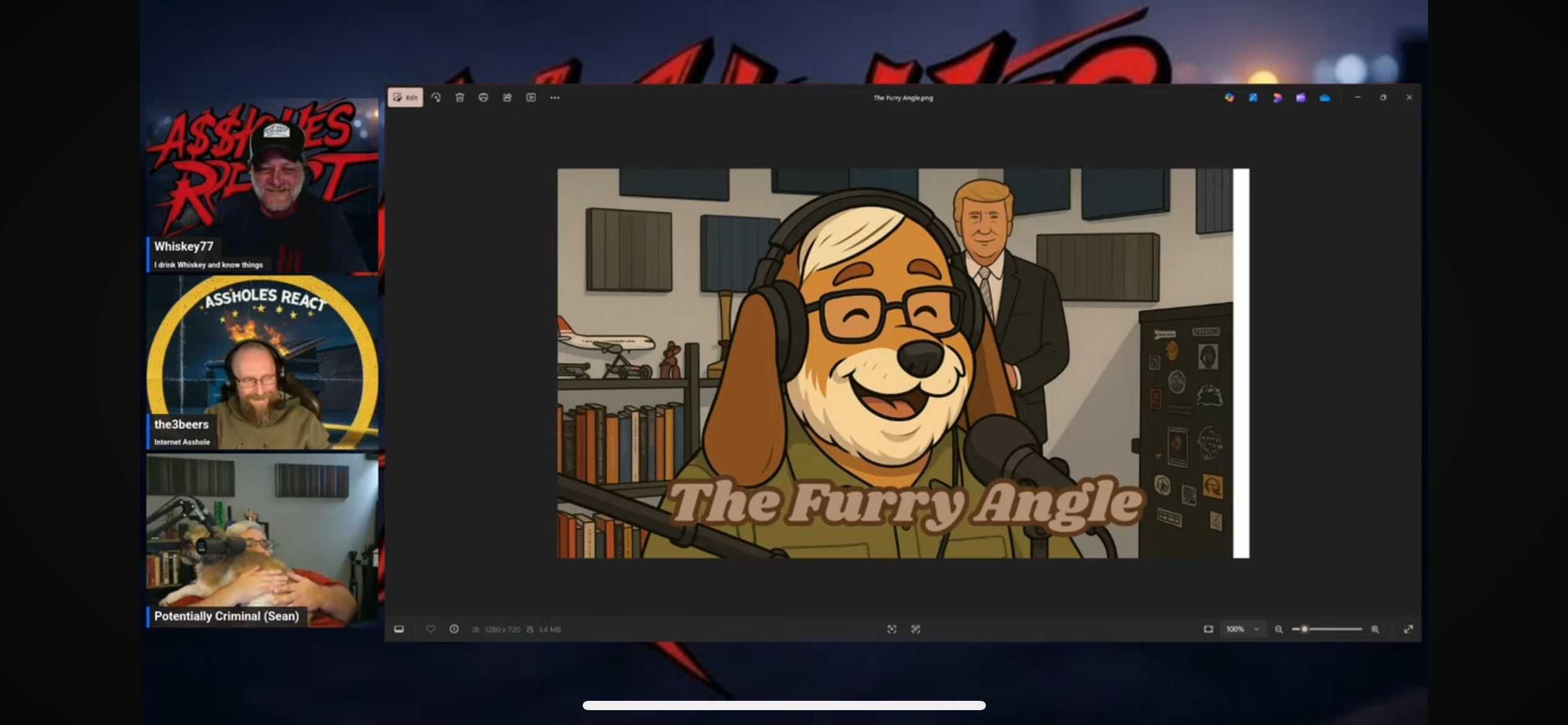This screenshot has height=725, width=1568.
Task: Show file info with the info icon
Action: pyautogui.click(x=454, y=629)
